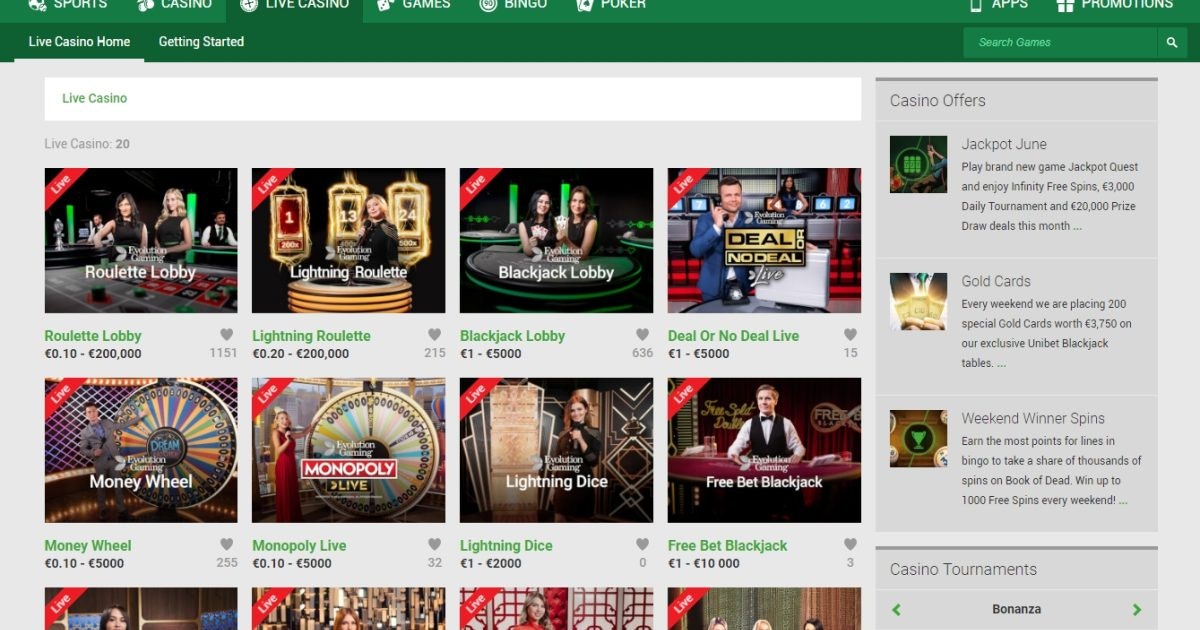This screenshot has height=630, width=1200.
Task: Open the Bingo section
Action: pyautogui.click(x=526, y=5)
